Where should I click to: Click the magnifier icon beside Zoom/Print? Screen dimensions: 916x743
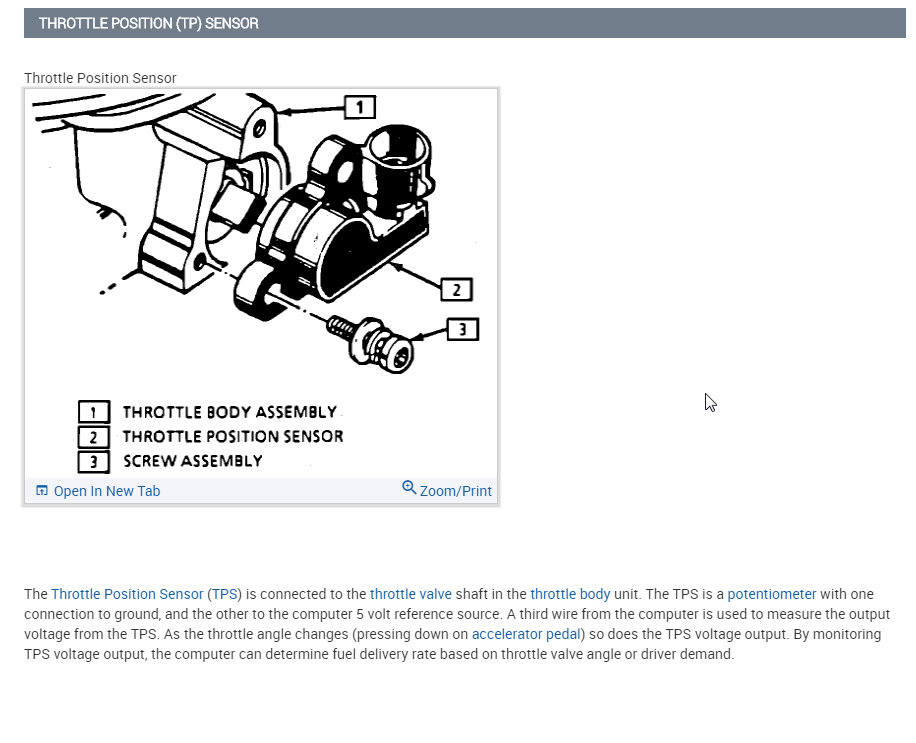pos(409,488)
